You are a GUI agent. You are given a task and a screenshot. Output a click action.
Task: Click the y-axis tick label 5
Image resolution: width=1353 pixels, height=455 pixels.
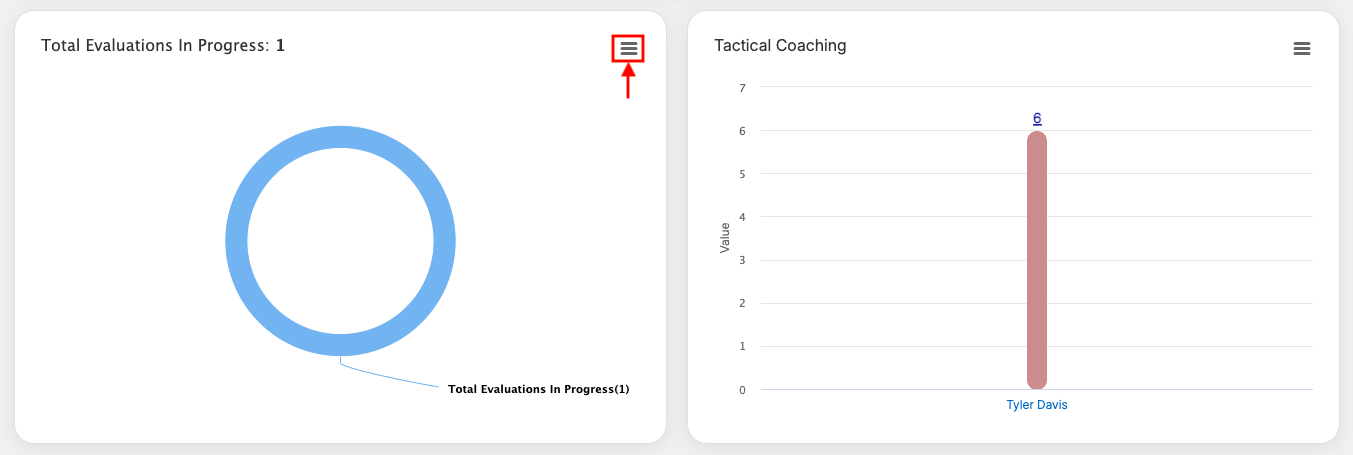(742, 174)
